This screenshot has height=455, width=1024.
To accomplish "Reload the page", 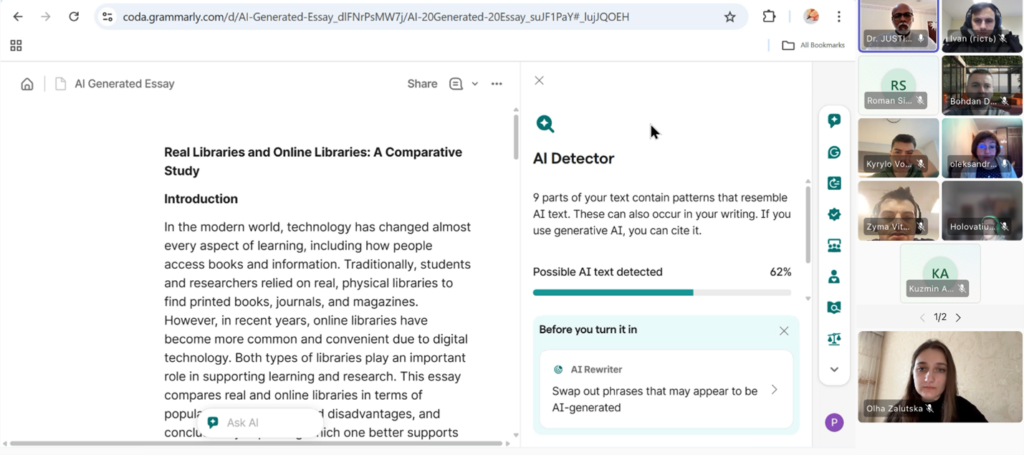I will (73, 17).
